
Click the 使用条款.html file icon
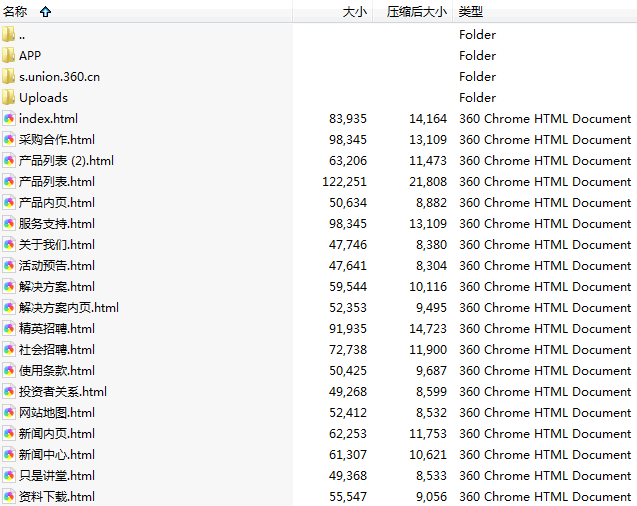[9, 371]
